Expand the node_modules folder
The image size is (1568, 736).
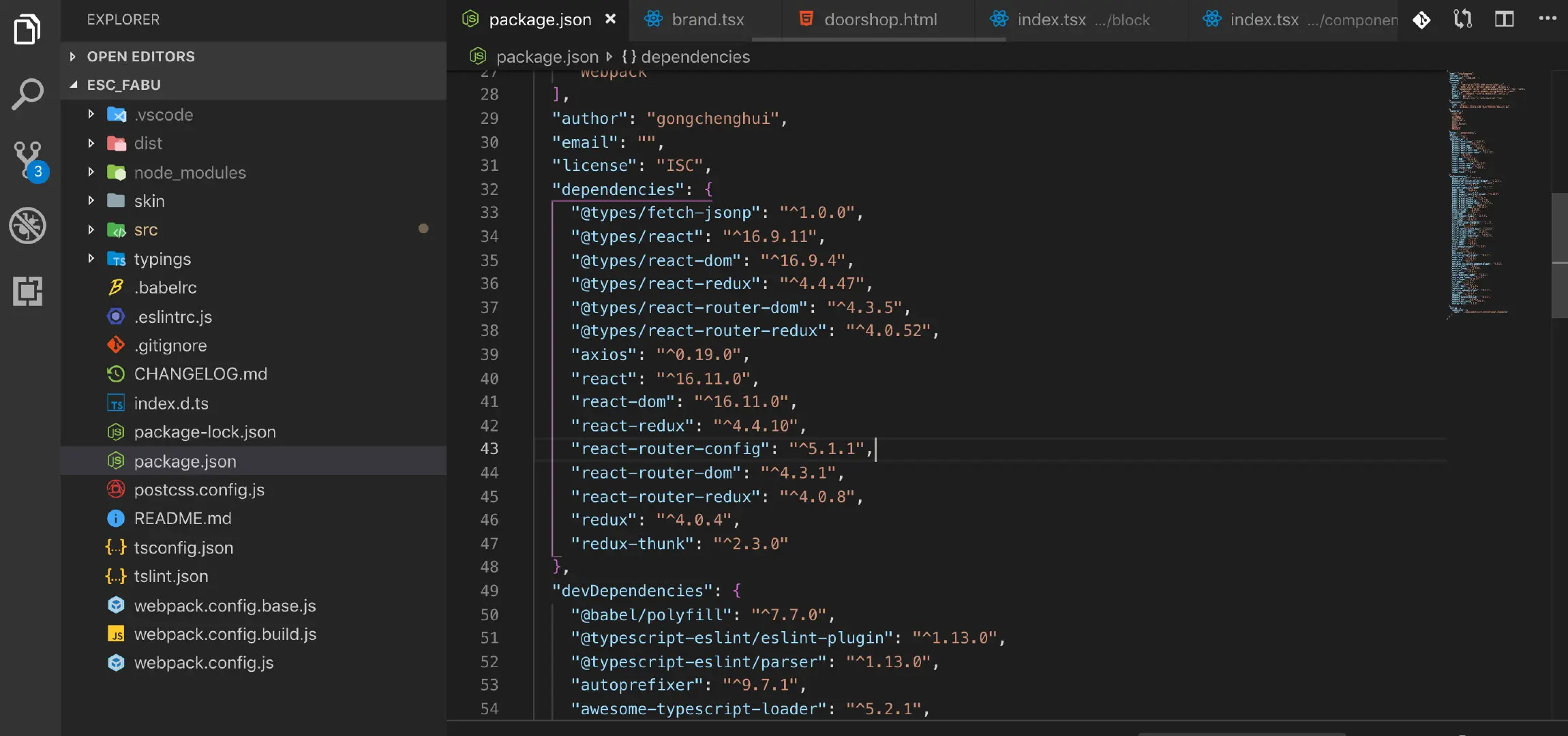click(x=254, y=172)
